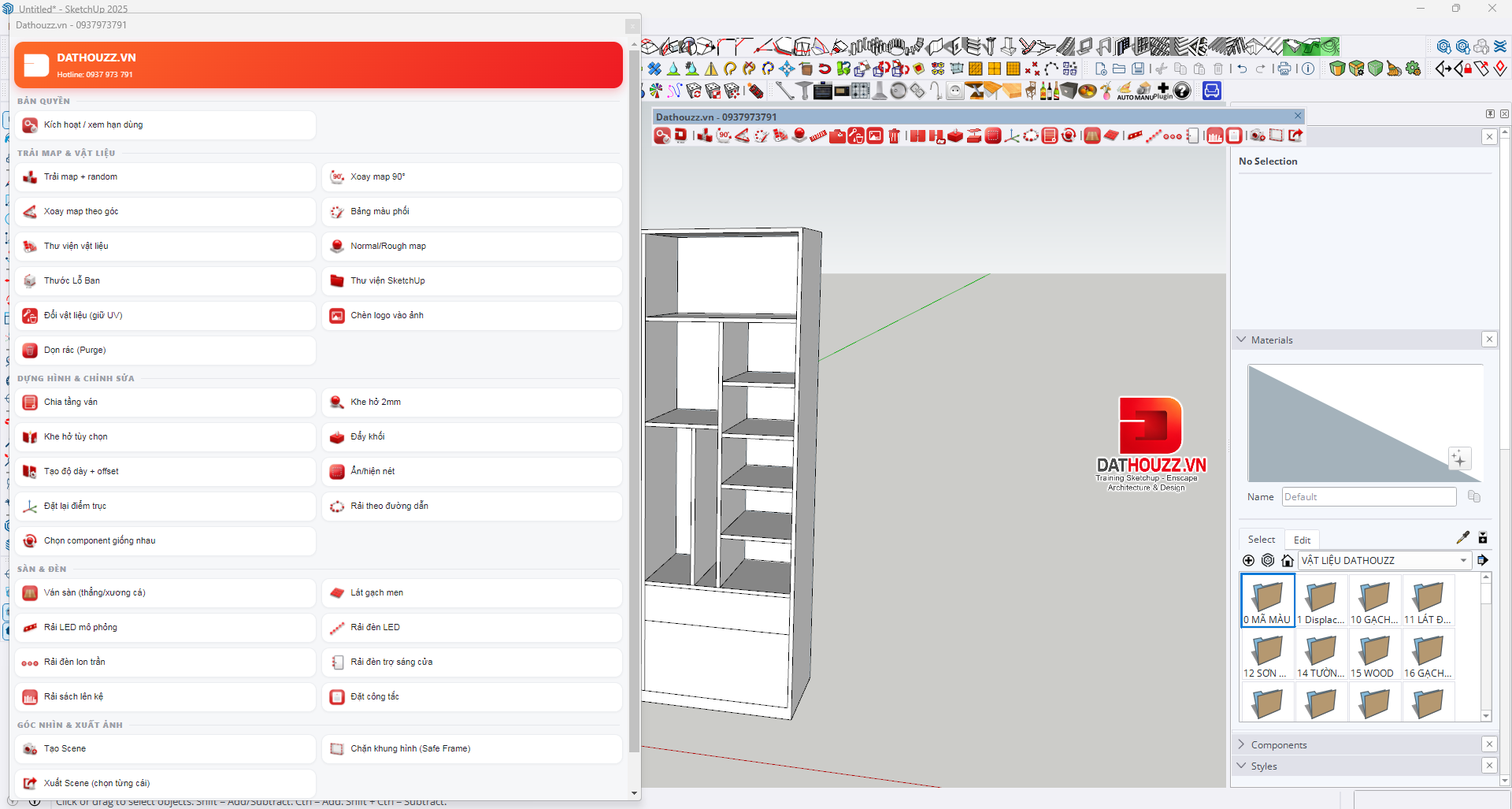Pick the eyedropper sample paint tool
1512x809 pixels.
(x=1462, y=538)
